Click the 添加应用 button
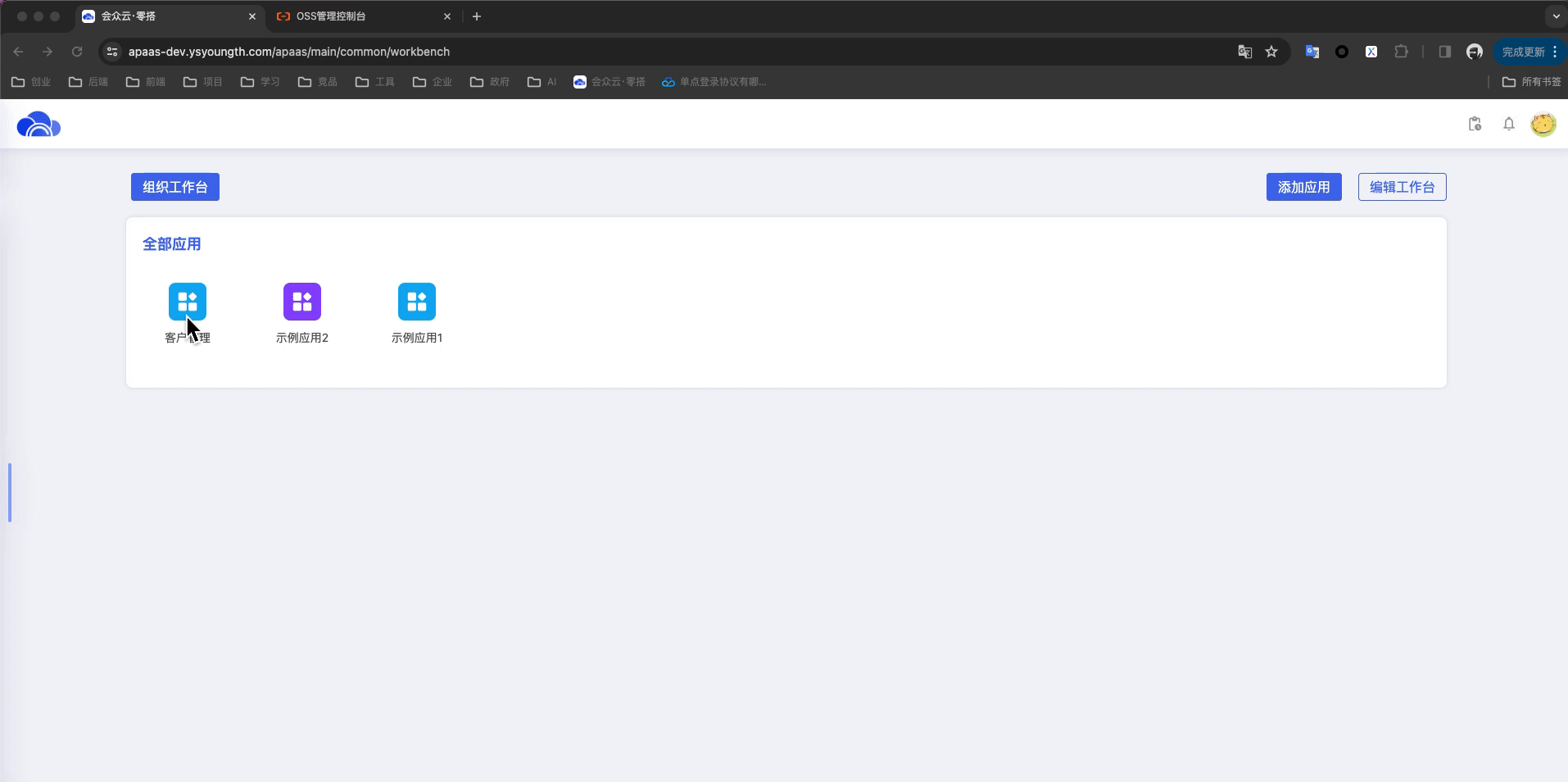 [1303, 187]
